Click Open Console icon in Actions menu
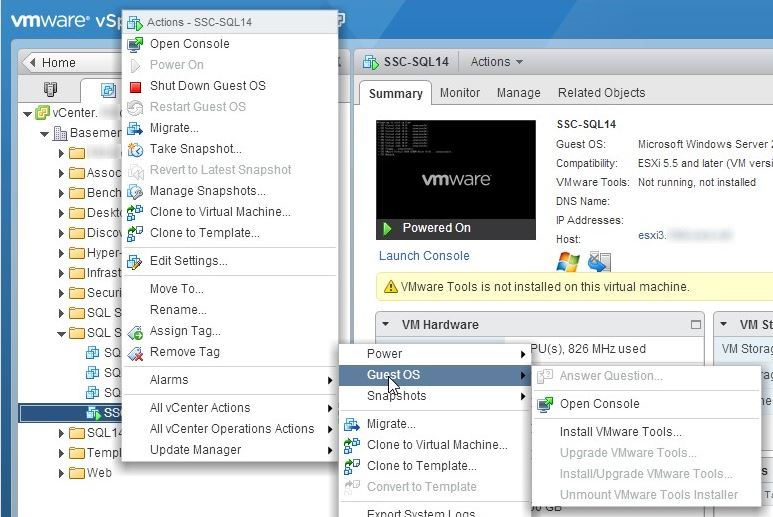 [135, 44]
